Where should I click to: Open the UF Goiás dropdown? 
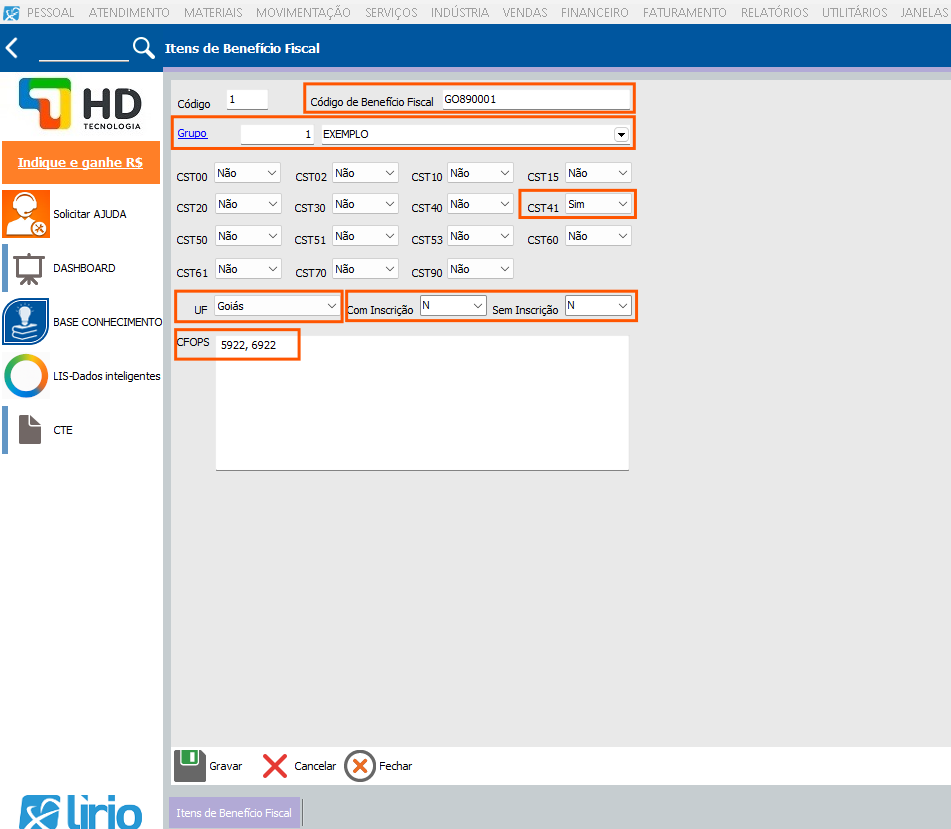331,306
